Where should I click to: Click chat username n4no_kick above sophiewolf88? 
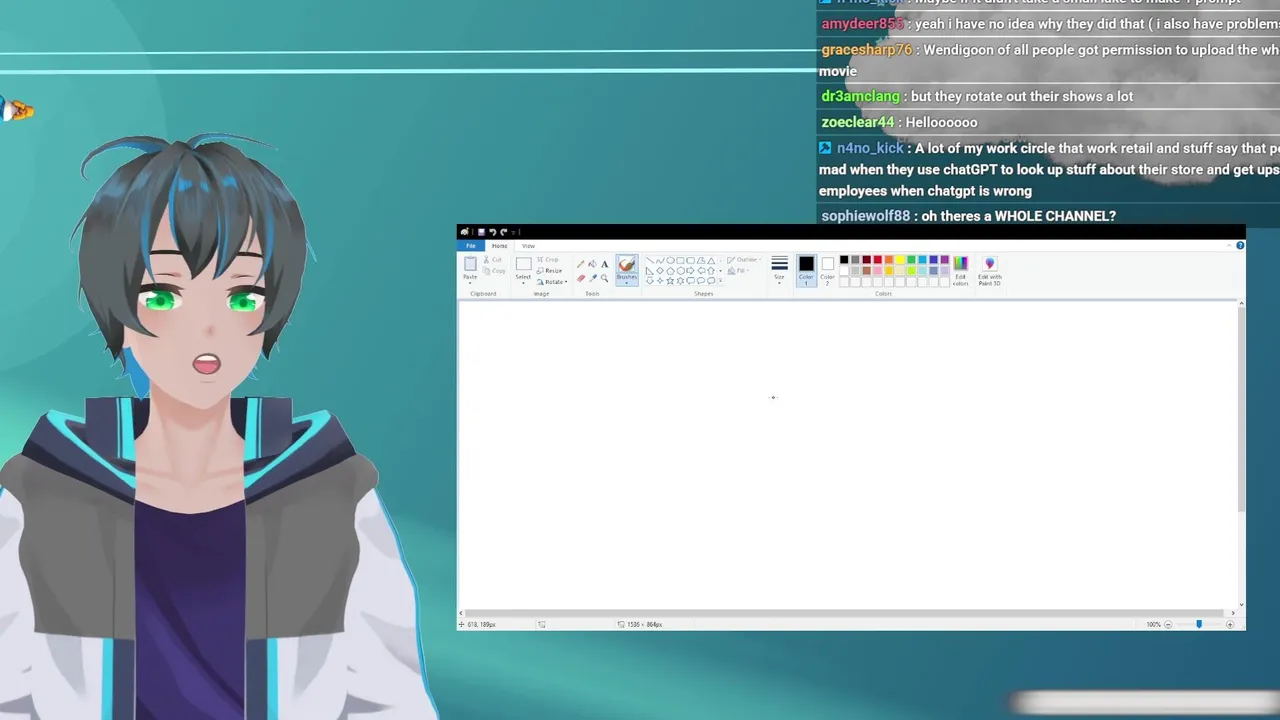tap(870, 148)
